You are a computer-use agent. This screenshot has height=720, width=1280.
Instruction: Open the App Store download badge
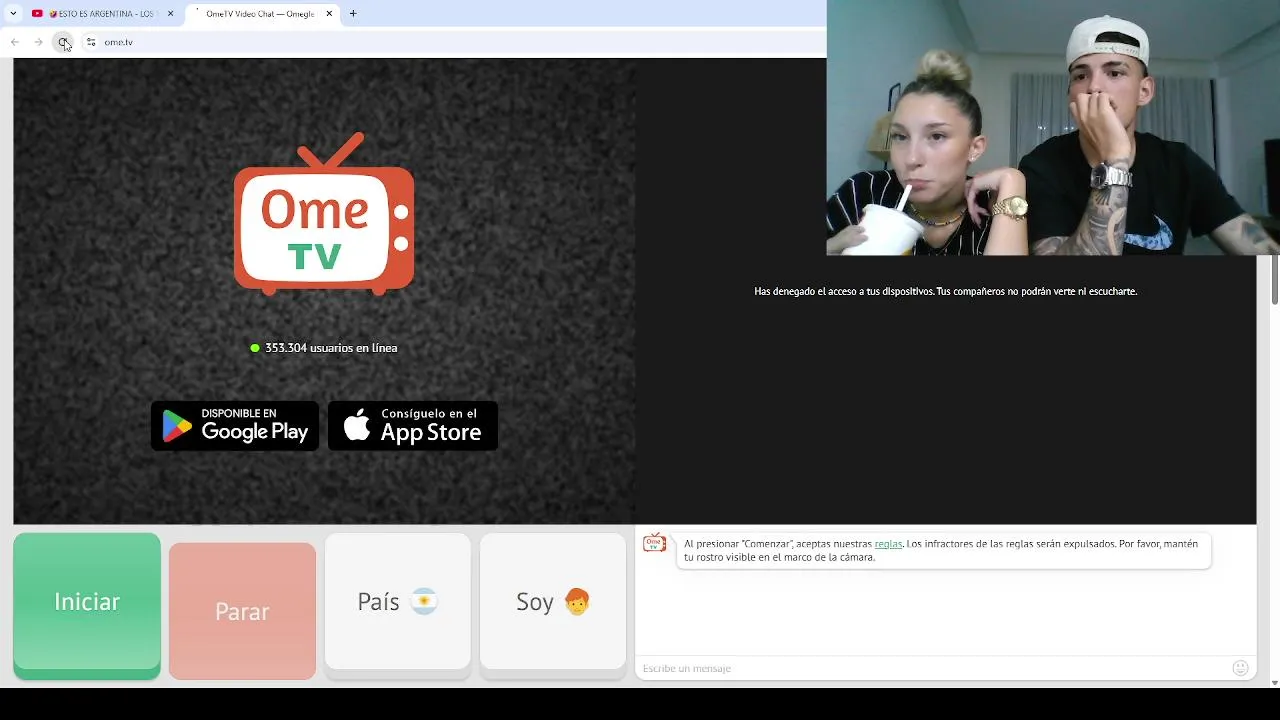tap(413, 426)
